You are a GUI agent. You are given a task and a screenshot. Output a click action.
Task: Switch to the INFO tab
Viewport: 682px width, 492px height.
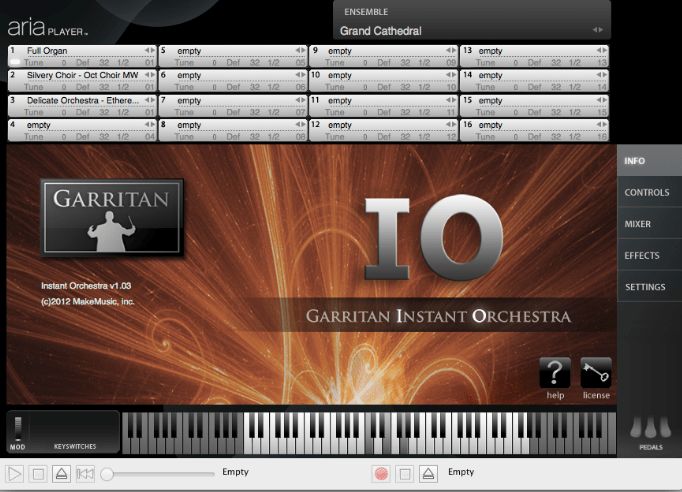[x=649, y=161]
